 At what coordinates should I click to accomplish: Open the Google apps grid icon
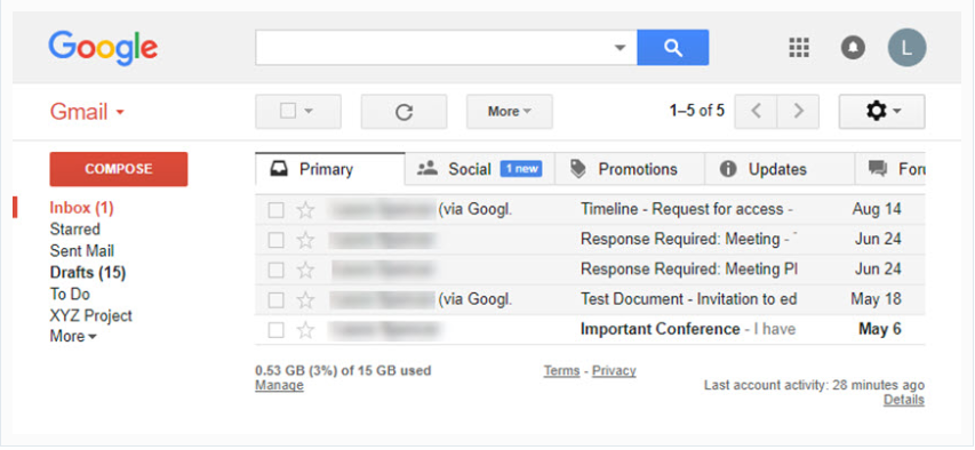click(x=799, y=47)
